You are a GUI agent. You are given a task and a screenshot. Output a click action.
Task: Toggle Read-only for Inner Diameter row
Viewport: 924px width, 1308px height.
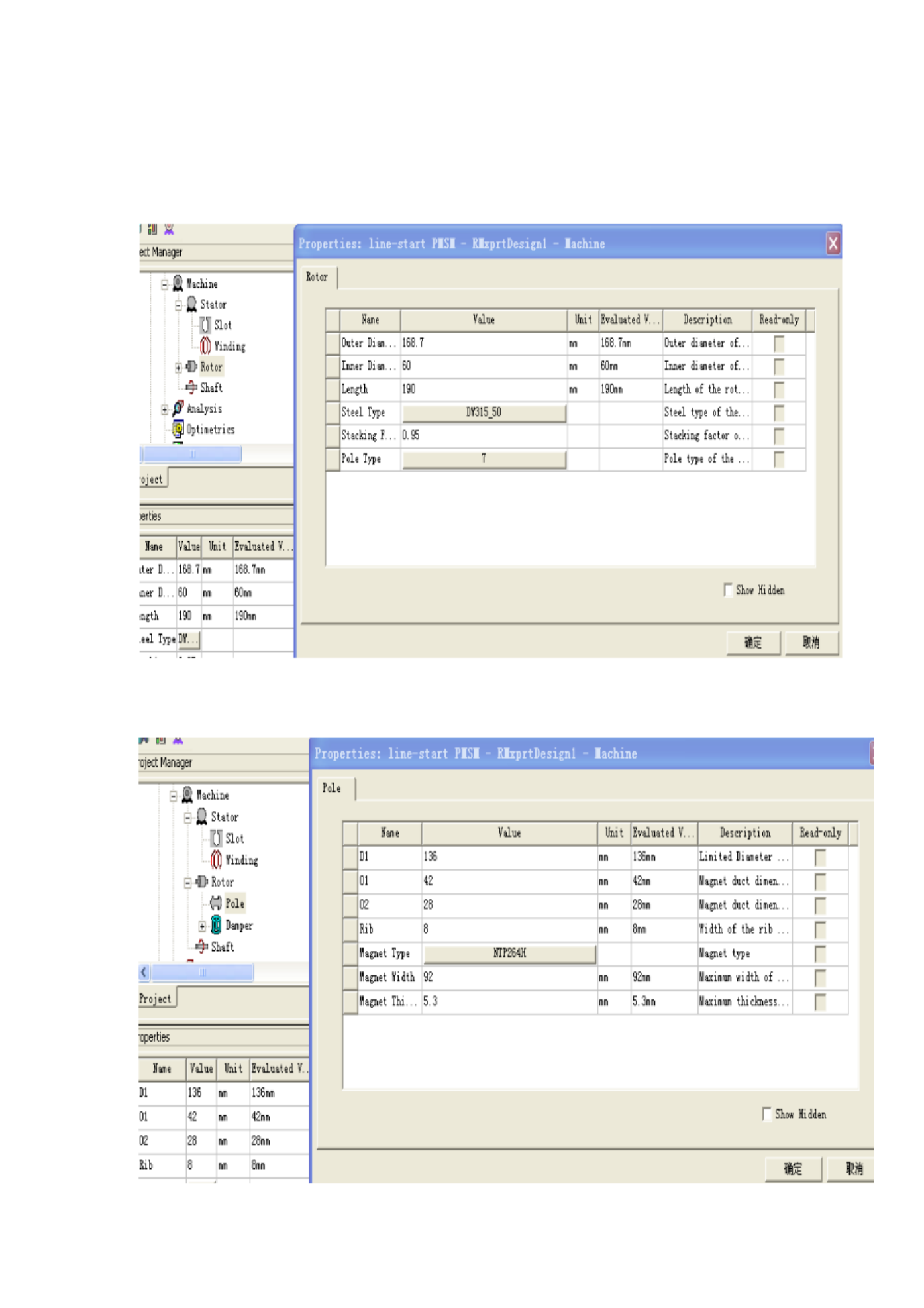point(779,366)
